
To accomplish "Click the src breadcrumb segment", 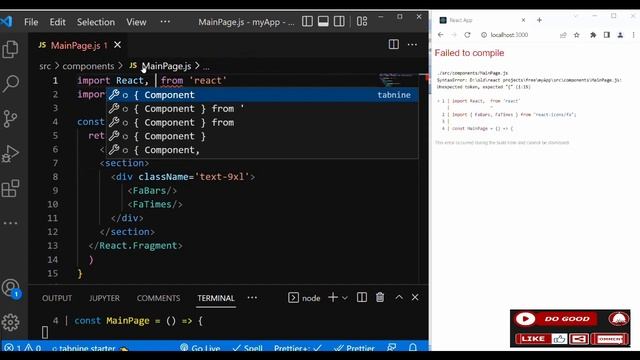I will click(x=45, y=66).
